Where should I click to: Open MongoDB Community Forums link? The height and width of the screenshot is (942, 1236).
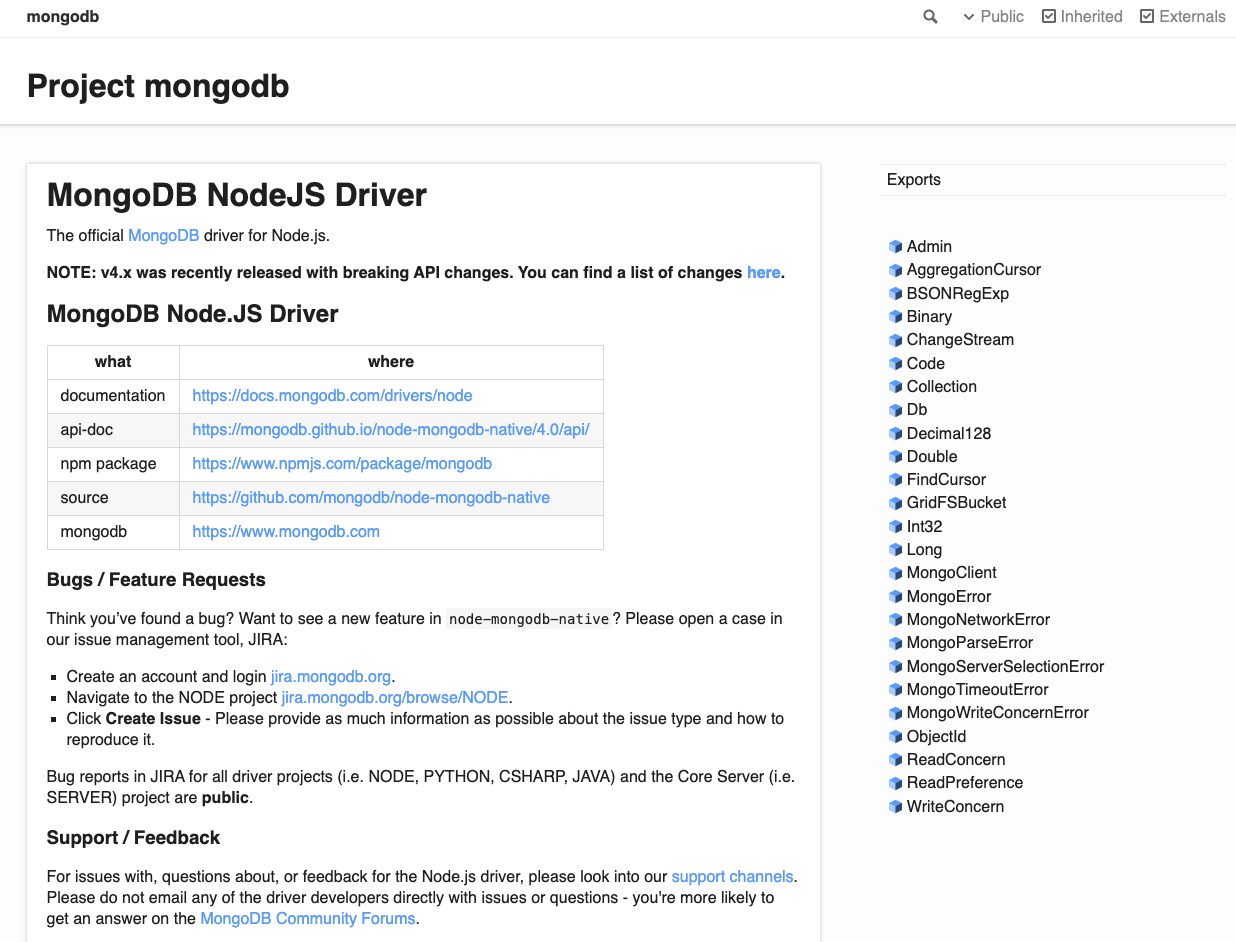tap(308, 918)
